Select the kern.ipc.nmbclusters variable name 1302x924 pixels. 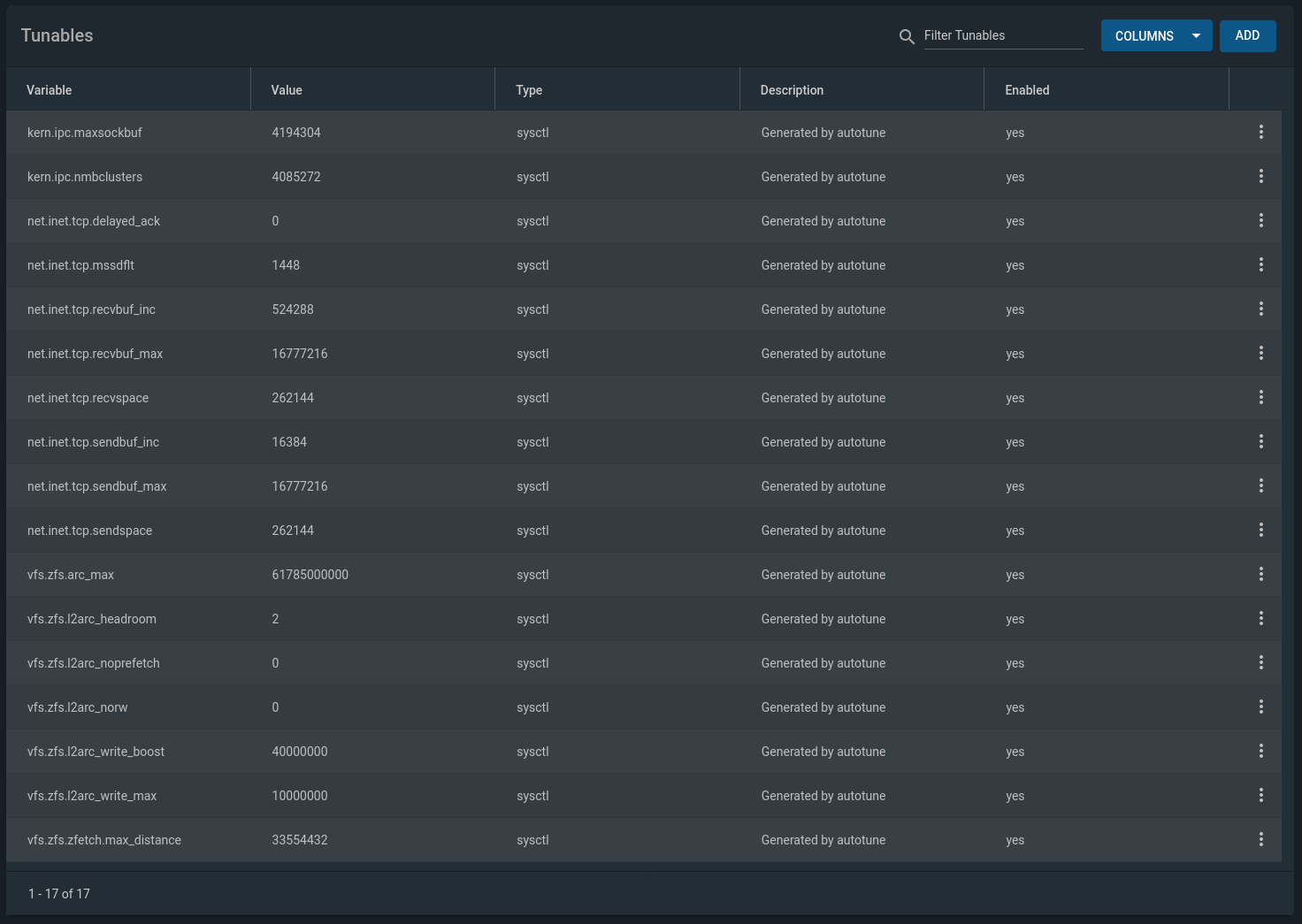click(85, 177)
